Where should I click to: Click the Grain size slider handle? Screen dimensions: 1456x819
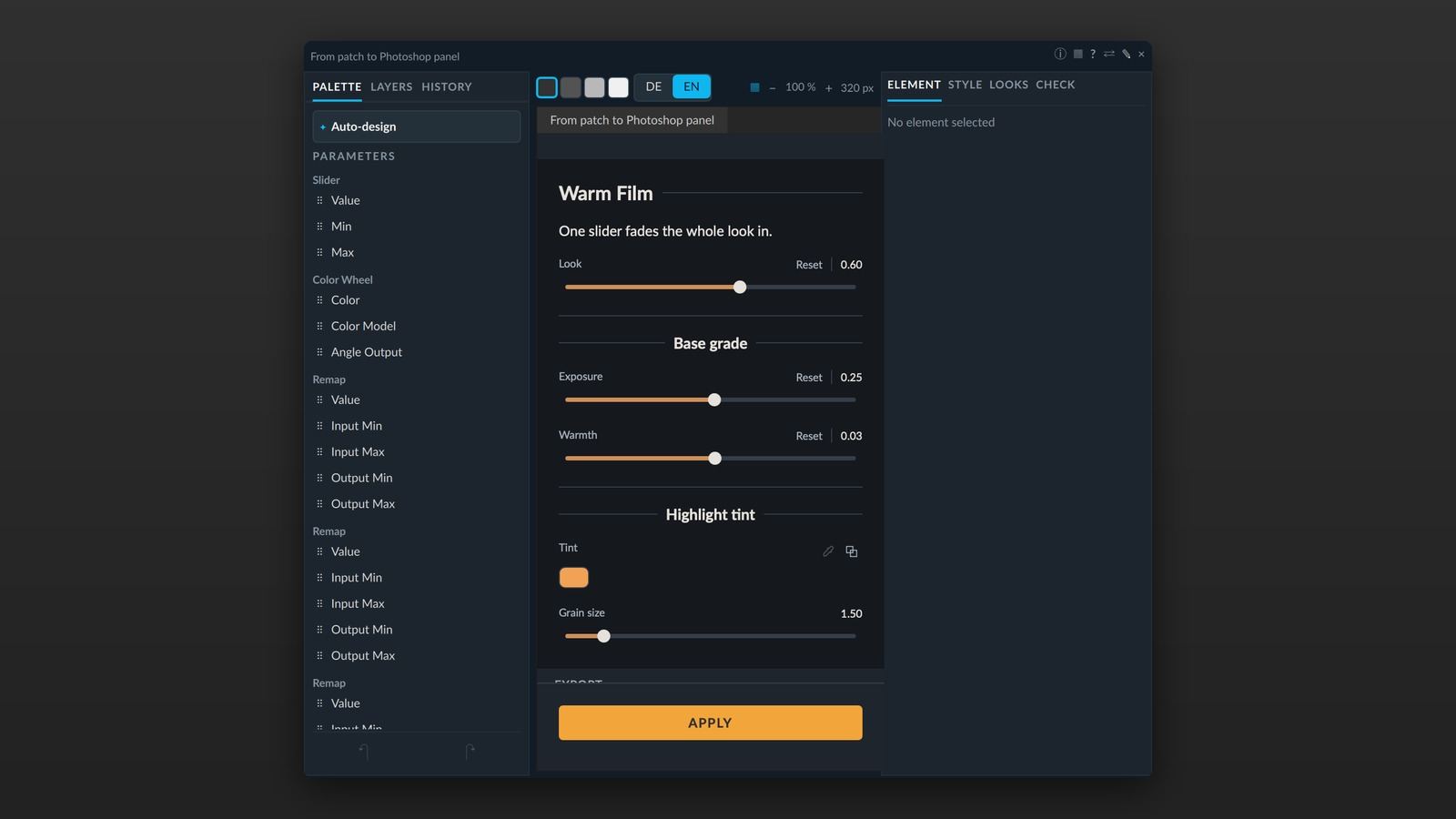[x=603, y=636]
